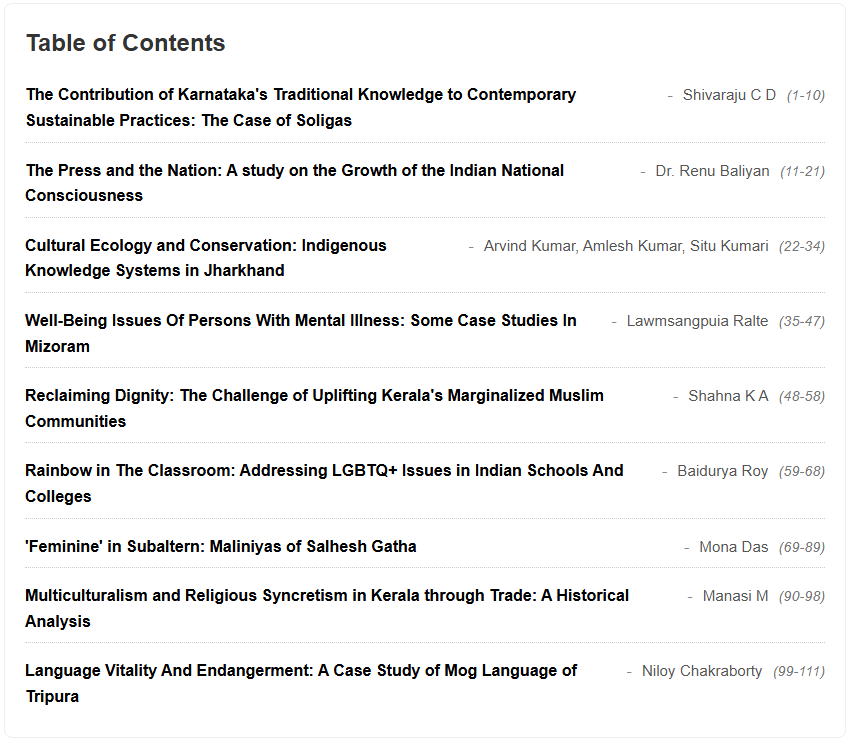
Task: Select author name Shivaraju C D
Action: tap(729, 95)
